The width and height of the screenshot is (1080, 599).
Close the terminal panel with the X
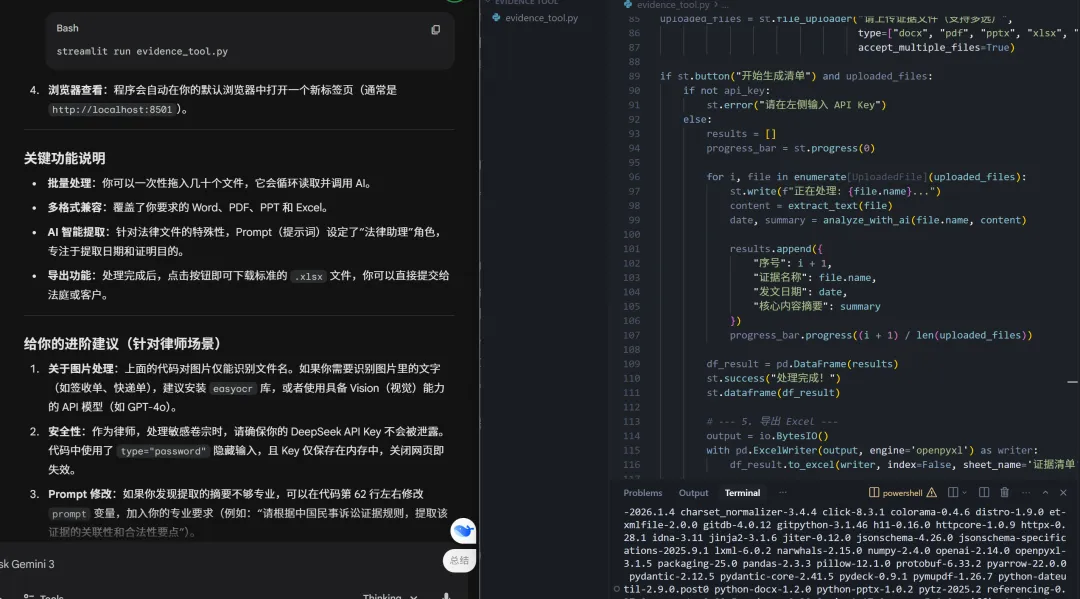[1063, 493]
